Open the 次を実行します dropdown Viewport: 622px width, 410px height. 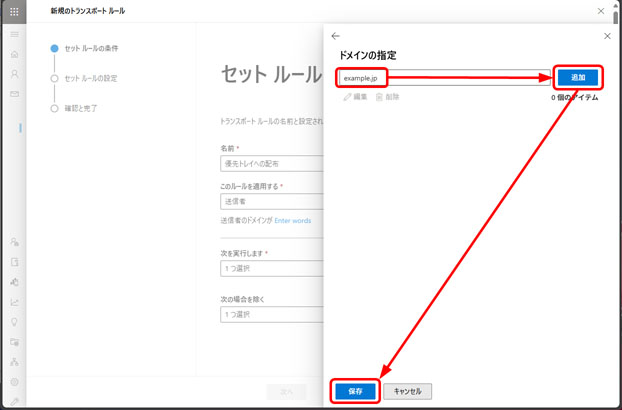click(x=272, y=268)
